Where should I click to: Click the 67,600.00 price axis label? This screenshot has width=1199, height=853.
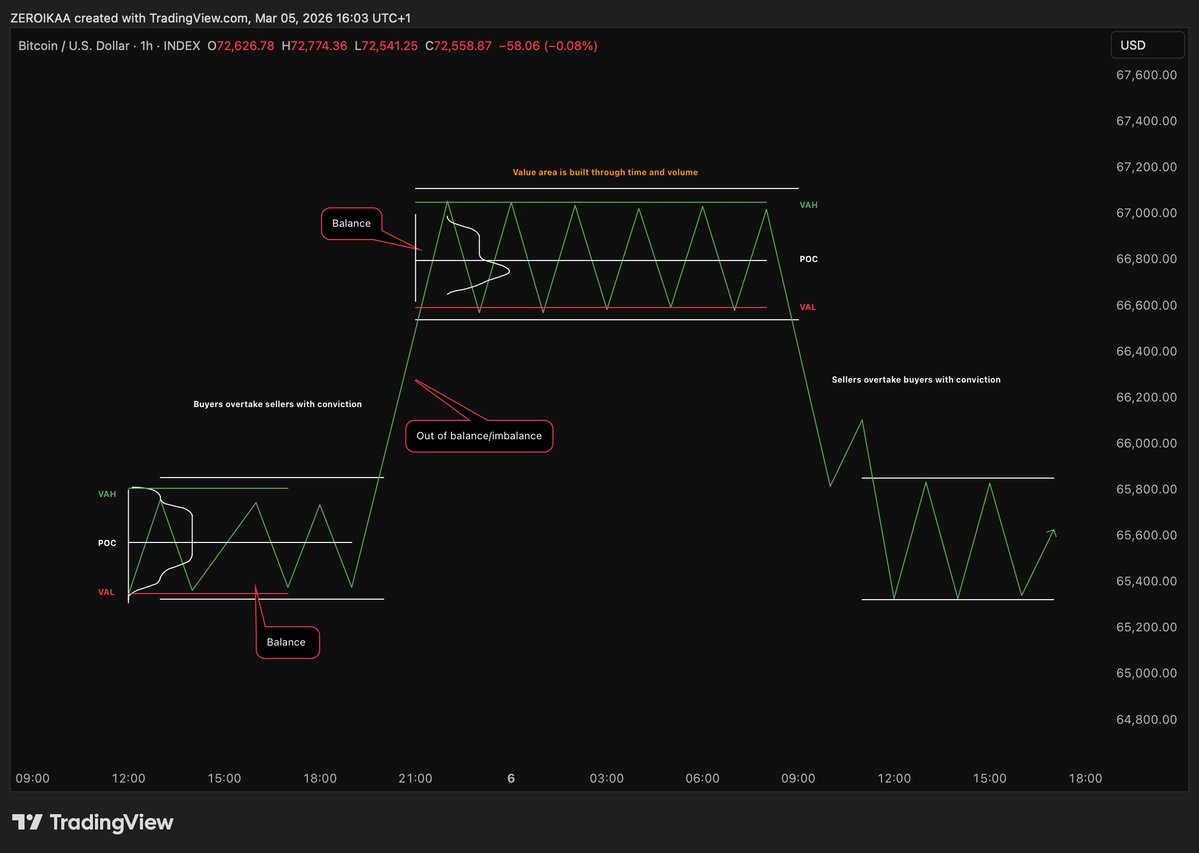[x=1146, y=75]
